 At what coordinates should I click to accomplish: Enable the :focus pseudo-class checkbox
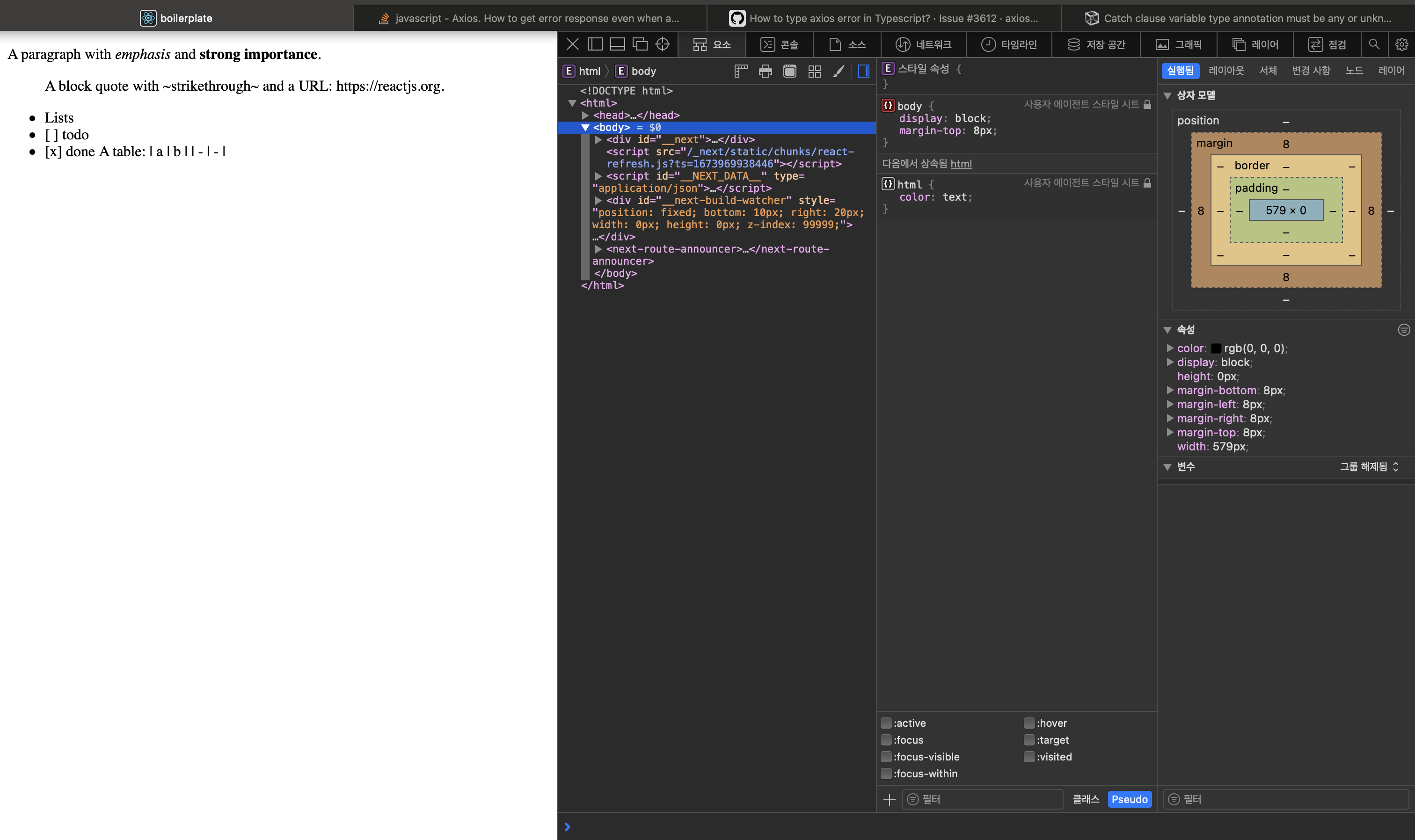886,740
